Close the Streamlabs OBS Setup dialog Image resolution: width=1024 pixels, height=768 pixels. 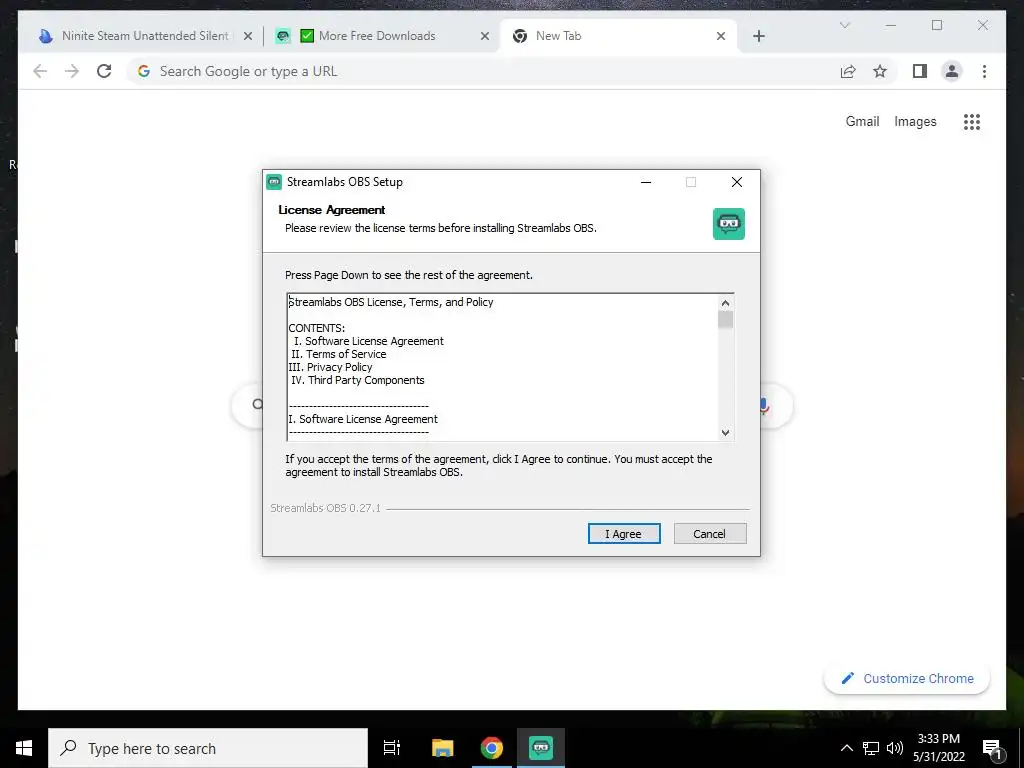(x=737, y=182)
